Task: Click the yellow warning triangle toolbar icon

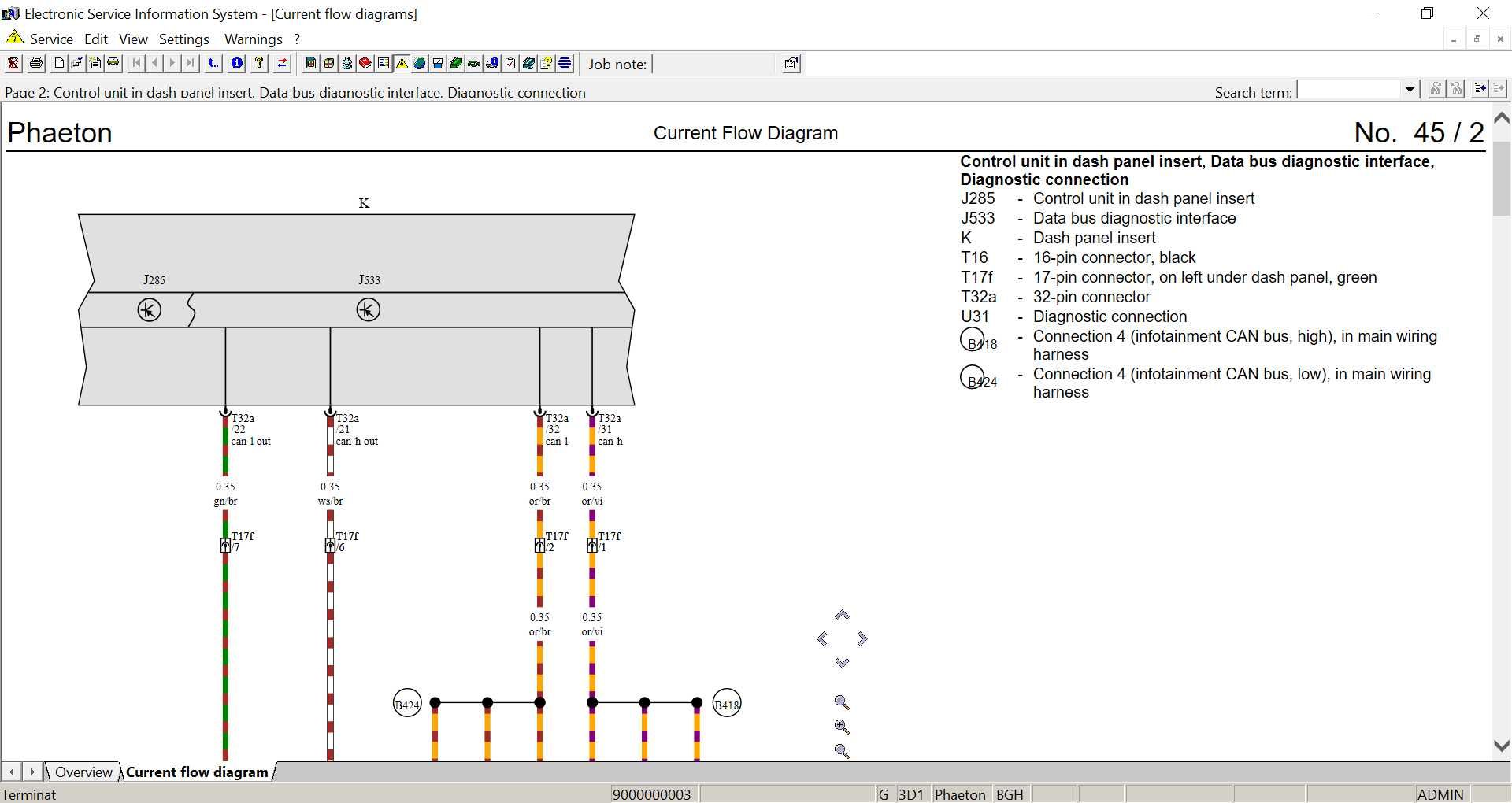Action: tap(402, 63)
